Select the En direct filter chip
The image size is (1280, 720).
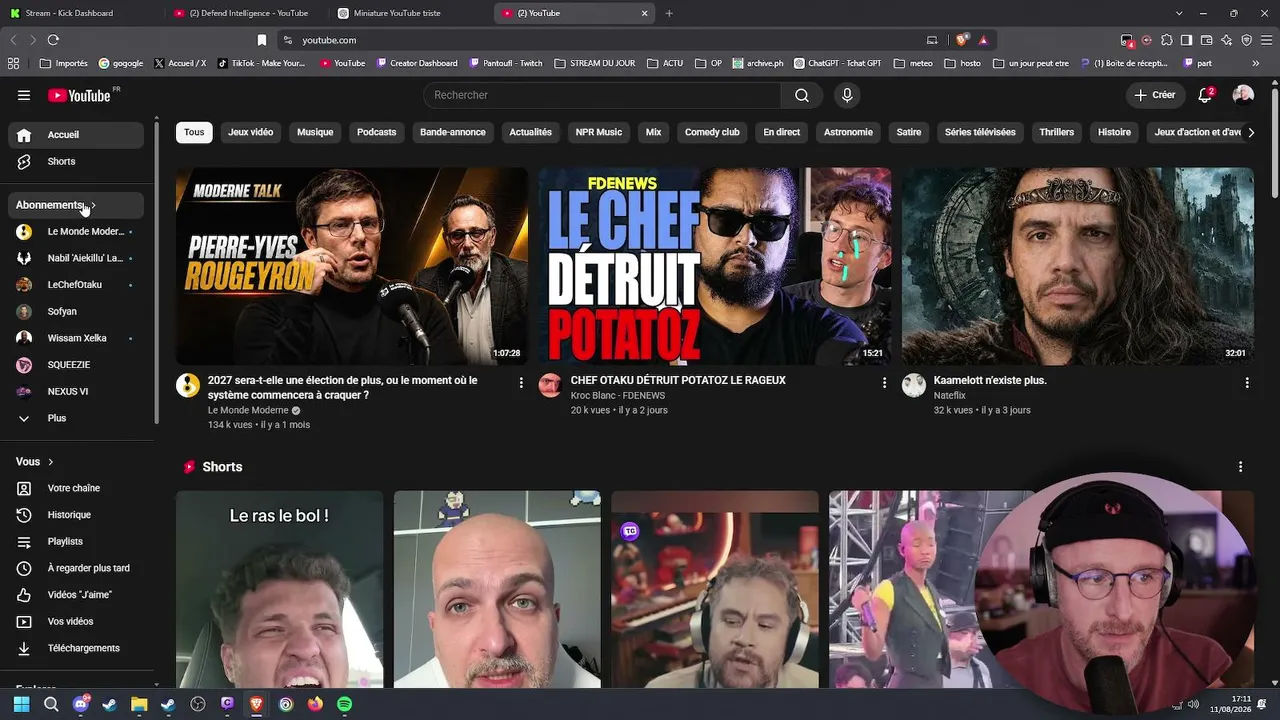(782, 132)
